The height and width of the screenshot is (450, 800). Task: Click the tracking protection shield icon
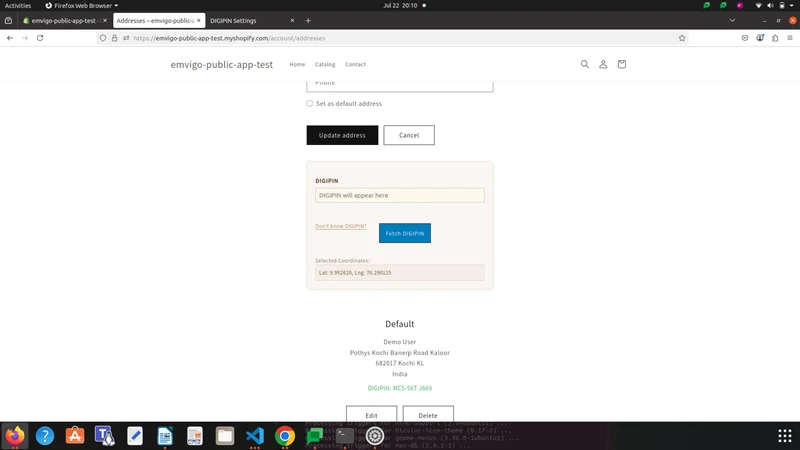coord(103,38)
